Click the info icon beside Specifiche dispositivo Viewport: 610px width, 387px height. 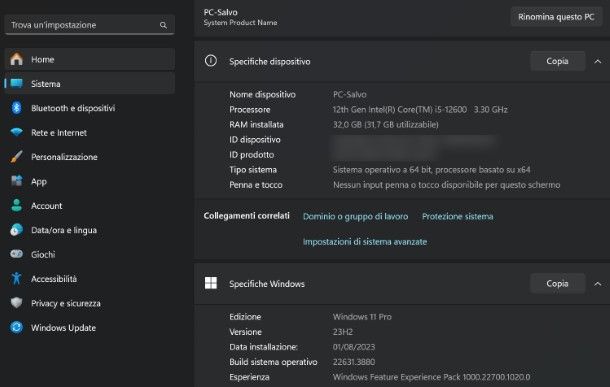pos(210,61)
